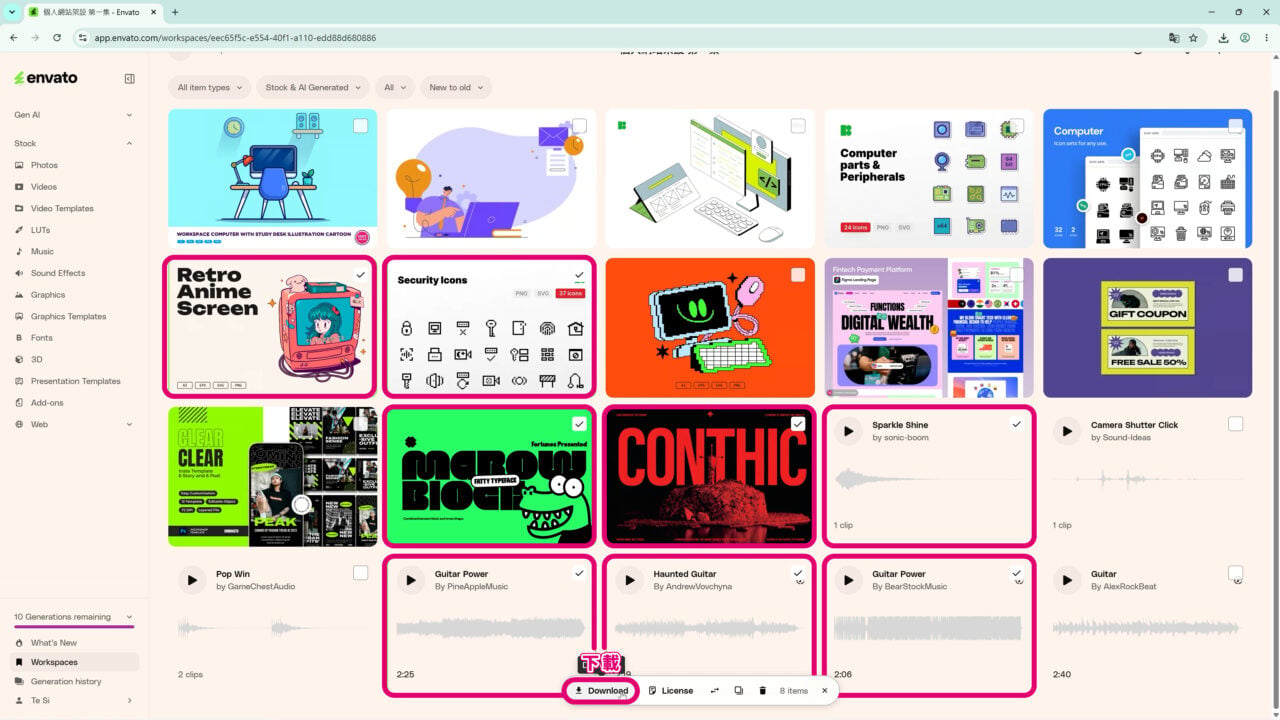The image size is (1280, 720).
Task: Play Sparkle Shine sound clip
Action: tap(848, 431)
